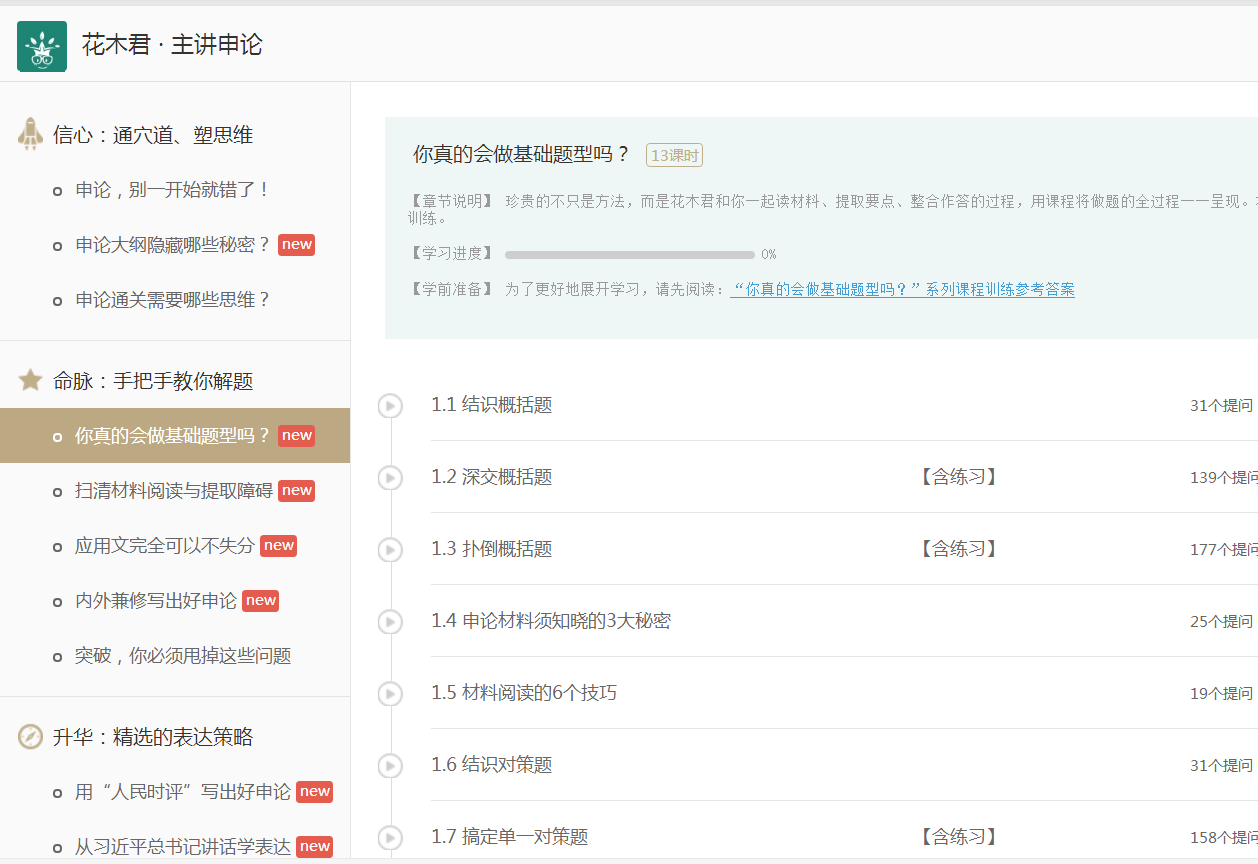This screenshot has width=1258, height=864.
Task: Click the 学习进度 progress bar
Action: point(630,255)
